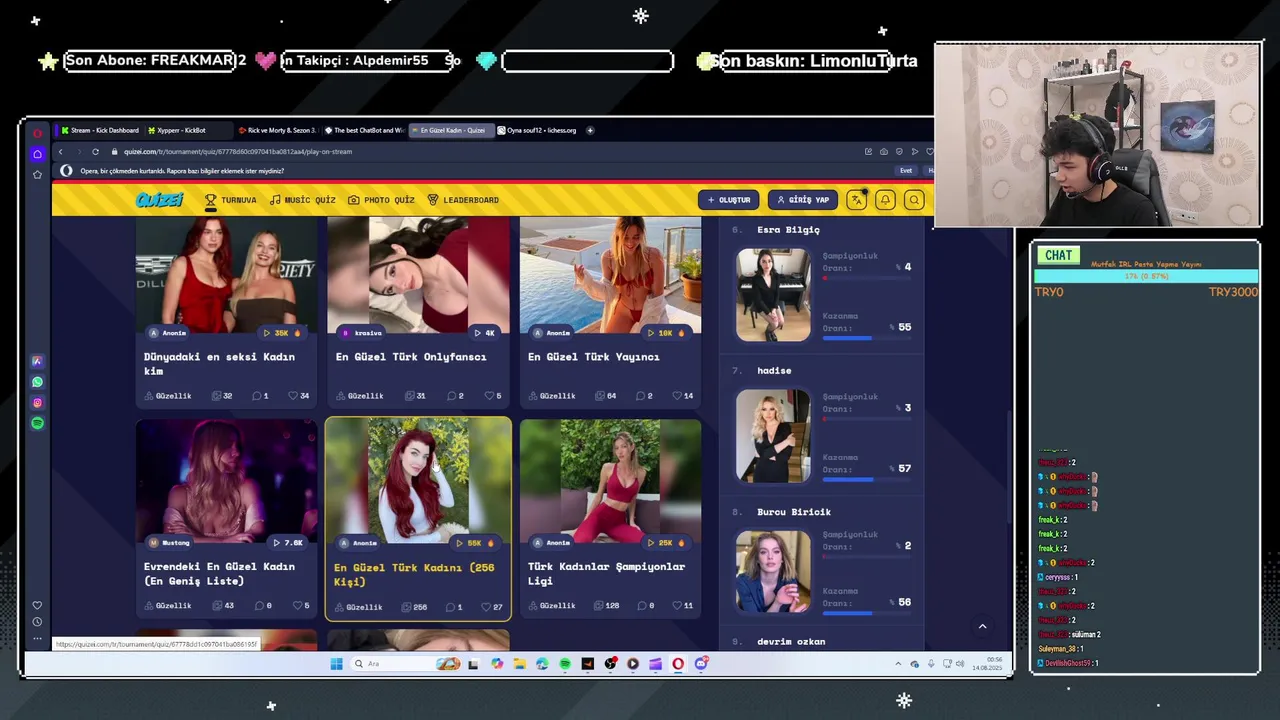Open the notifications bell icon
The width and height of the screenshot is (1280, 720).
tap(885, 200)
